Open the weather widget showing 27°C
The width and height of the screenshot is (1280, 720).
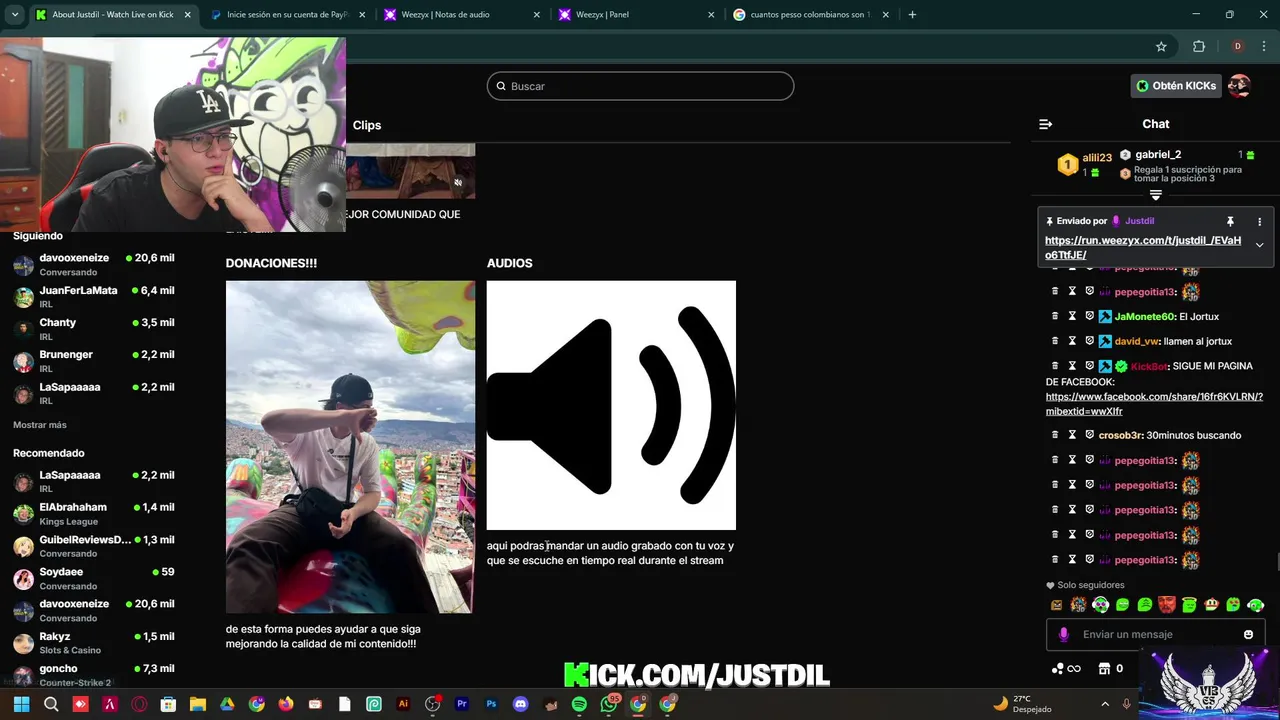[1021, 704]
